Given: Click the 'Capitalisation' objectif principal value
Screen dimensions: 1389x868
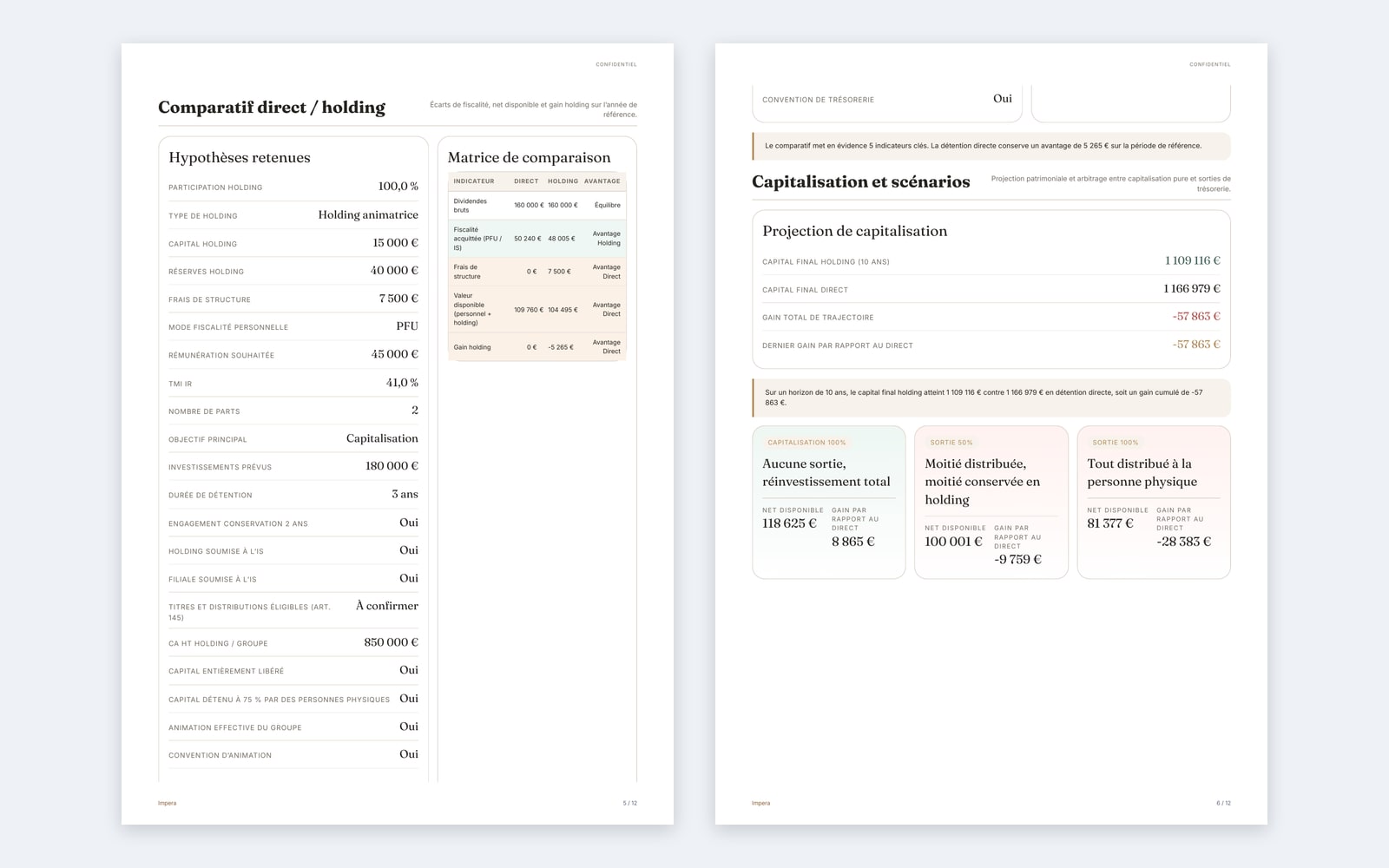Looking at the screenshot, I should [382, 437].
